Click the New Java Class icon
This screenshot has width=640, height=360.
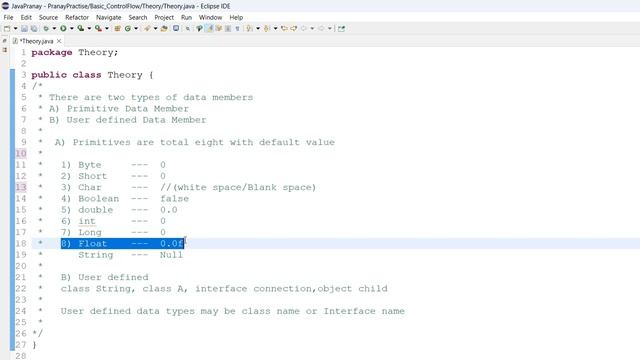[x=128, y=29]
